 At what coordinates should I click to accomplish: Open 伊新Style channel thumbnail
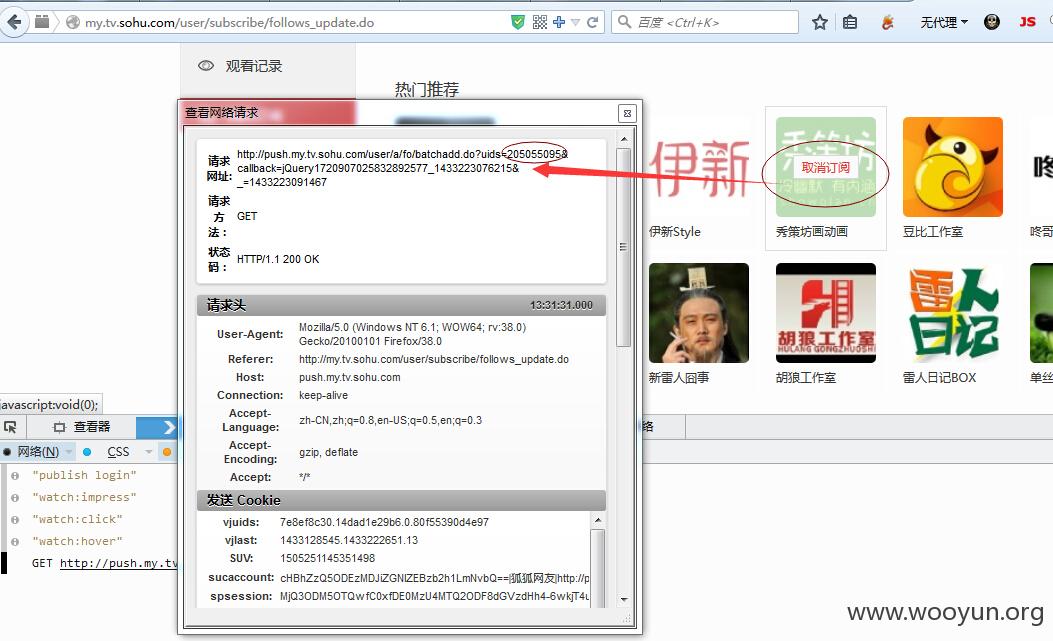[x=699, y=167]
